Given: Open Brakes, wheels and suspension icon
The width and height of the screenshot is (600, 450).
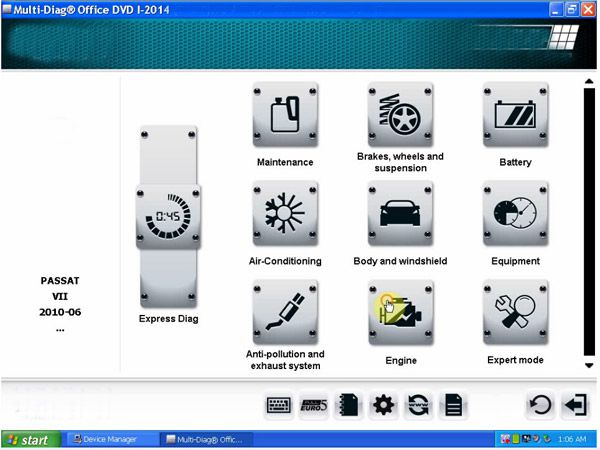Looking at the screenshot, I should click(x=400, y=114).
